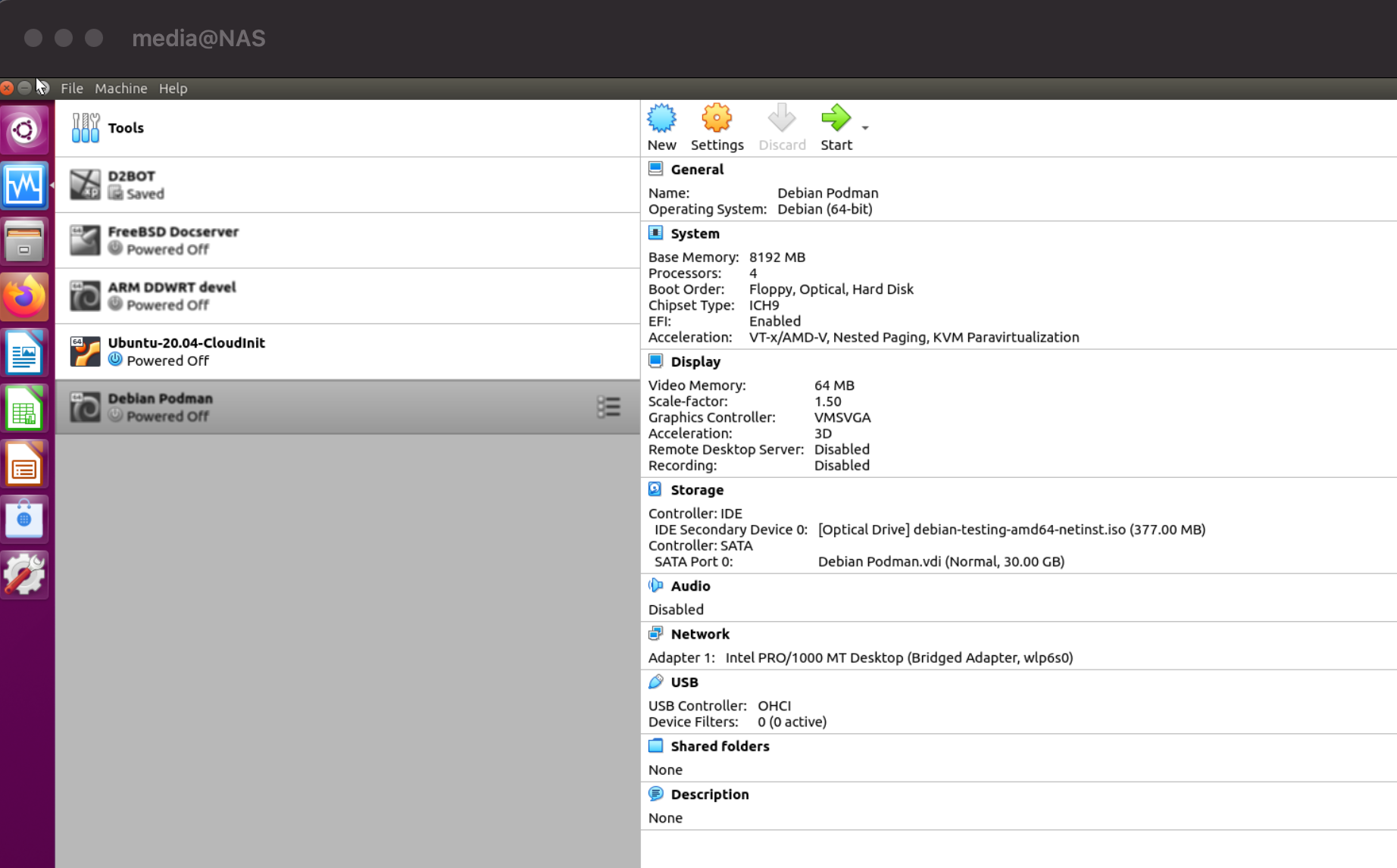
Task: Click the Network section adapter icon
Action: click(655, 634)
